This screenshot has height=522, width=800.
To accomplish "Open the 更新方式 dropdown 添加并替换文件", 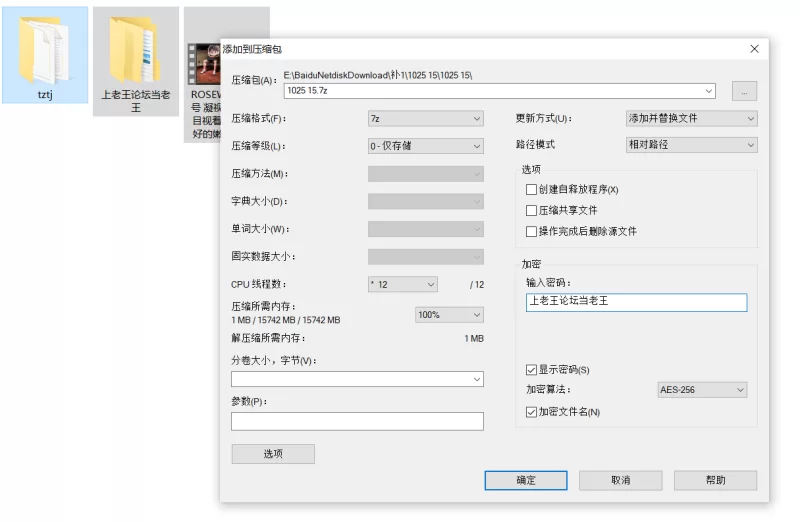I will click(x=691, y=118).
